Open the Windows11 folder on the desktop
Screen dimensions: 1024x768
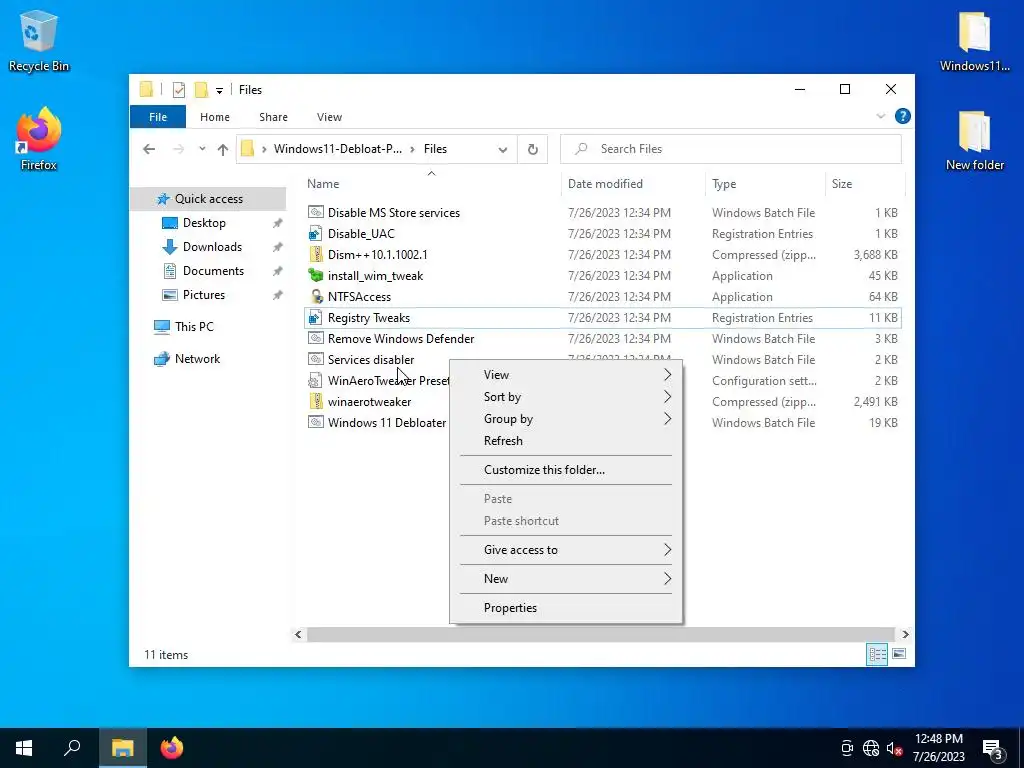974,39
